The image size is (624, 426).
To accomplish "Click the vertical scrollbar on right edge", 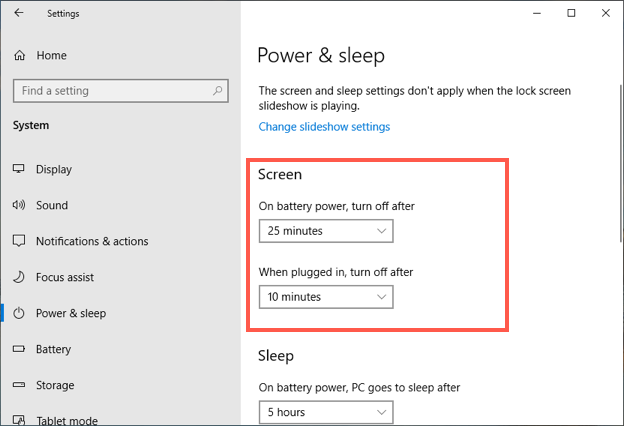I will pyautogui.click(x=621, y=163).
